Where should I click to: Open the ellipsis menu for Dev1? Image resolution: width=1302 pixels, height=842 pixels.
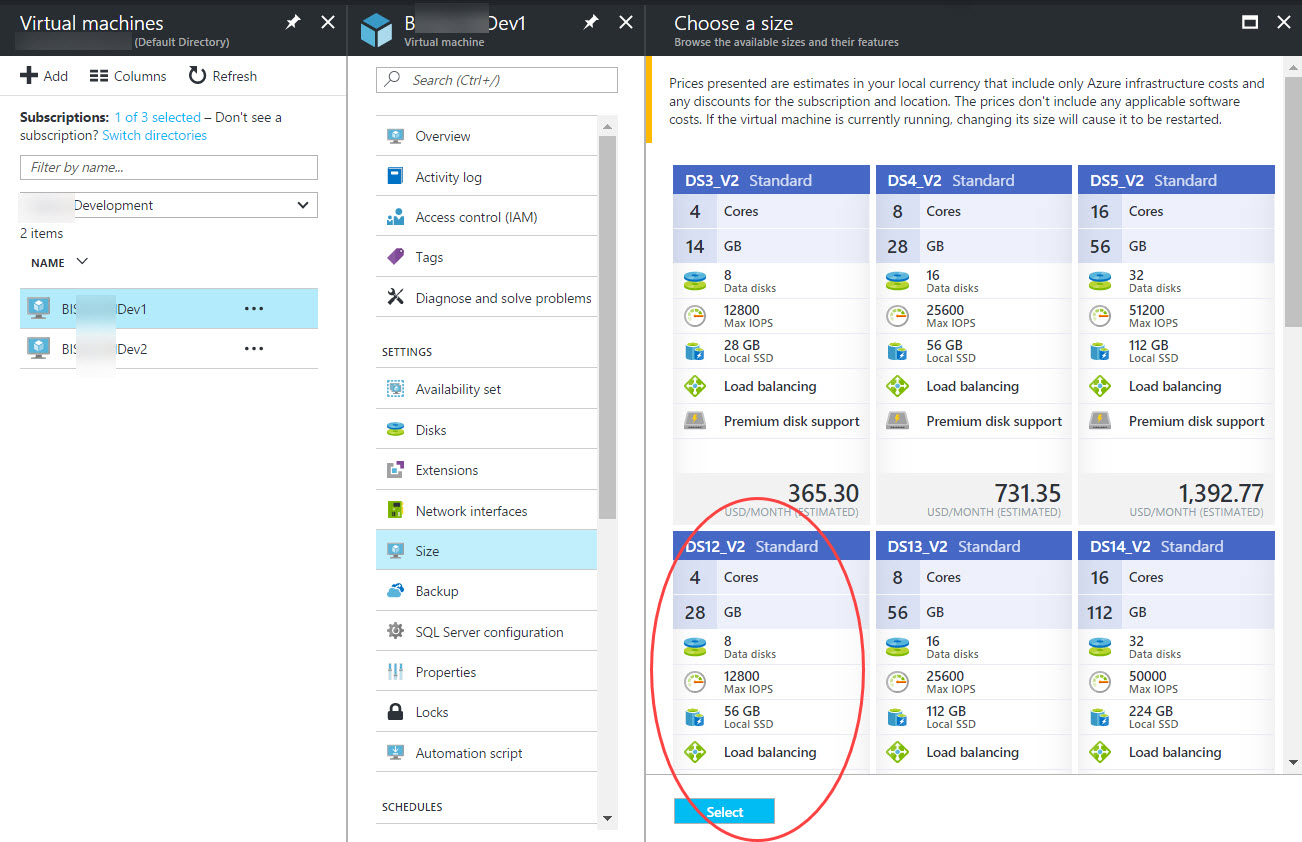coord(254,309)
